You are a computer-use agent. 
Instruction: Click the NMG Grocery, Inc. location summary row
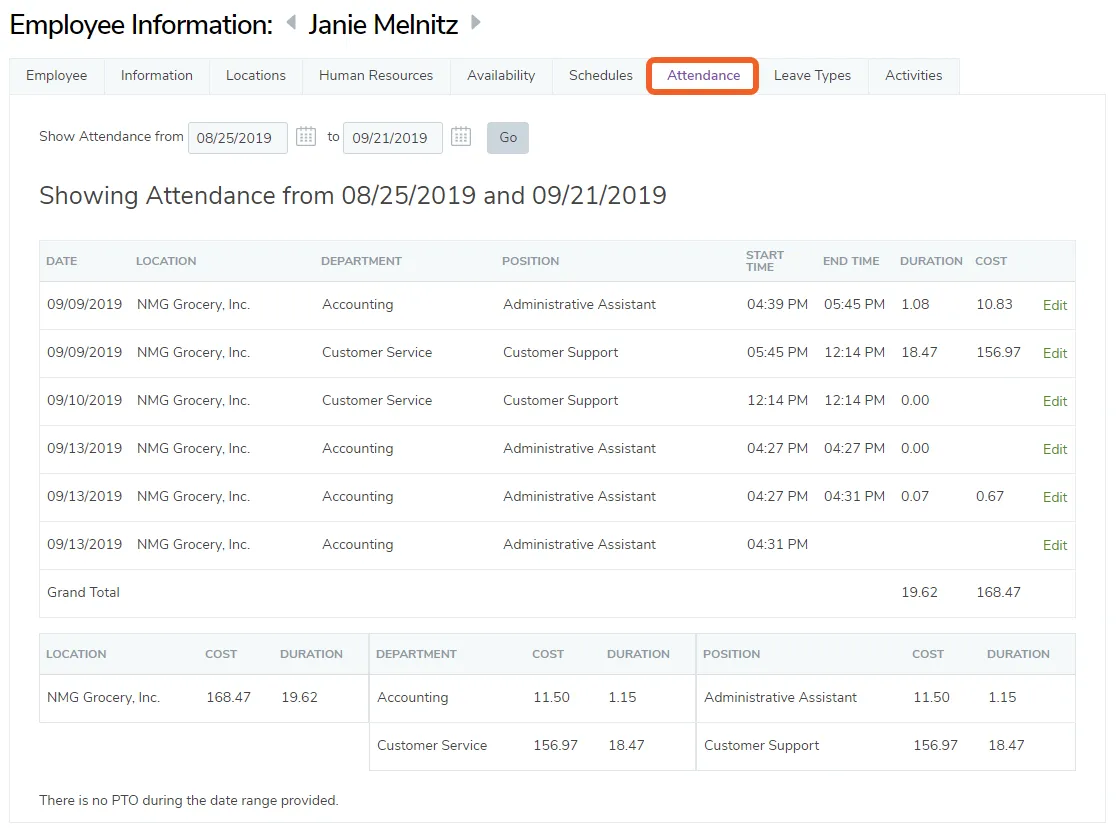204,698
